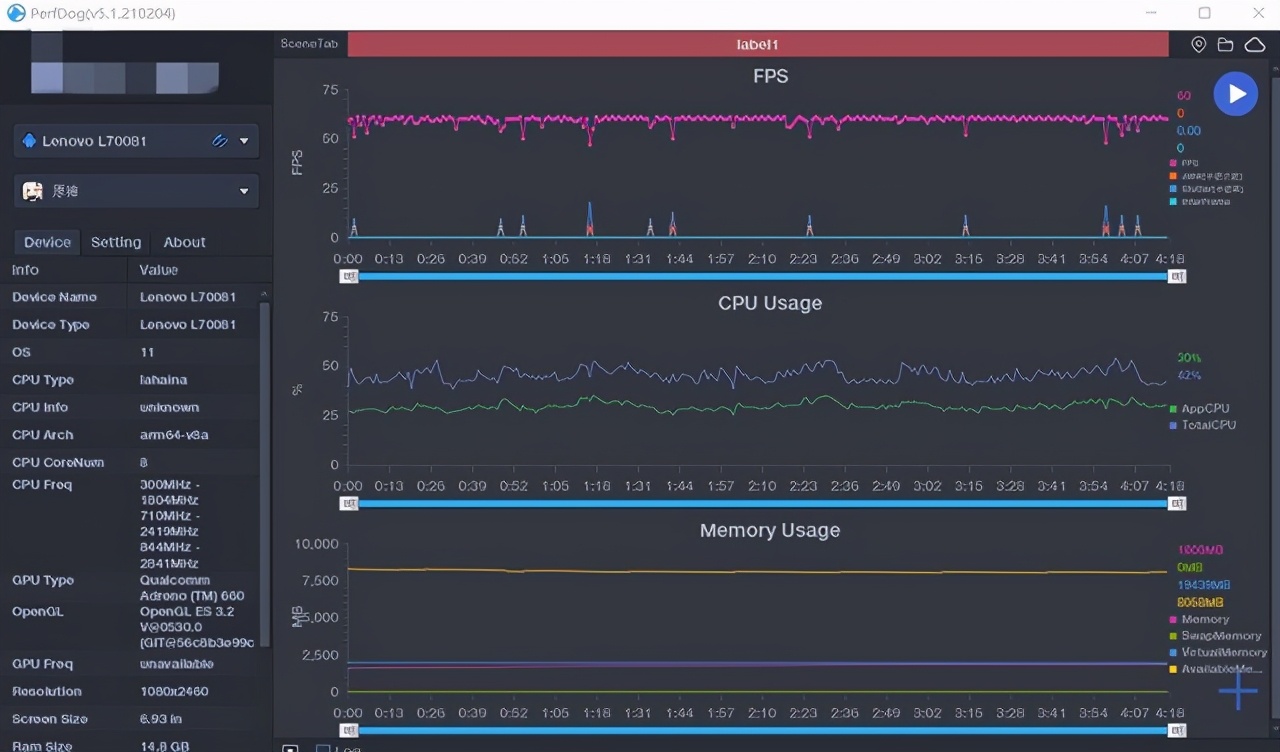Click the scroll-up arrow of info table

[x=265, y=295]
